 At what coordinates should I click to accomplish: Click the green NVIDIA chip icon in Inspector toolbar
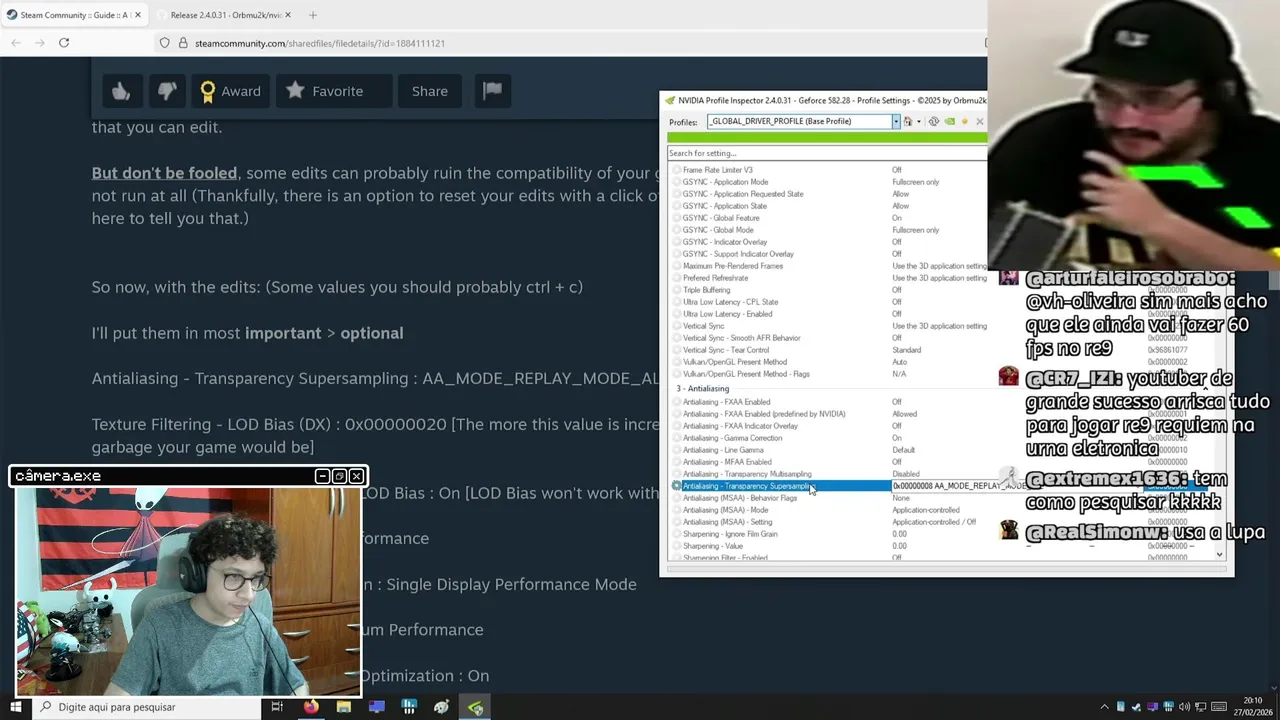point(949,121)
